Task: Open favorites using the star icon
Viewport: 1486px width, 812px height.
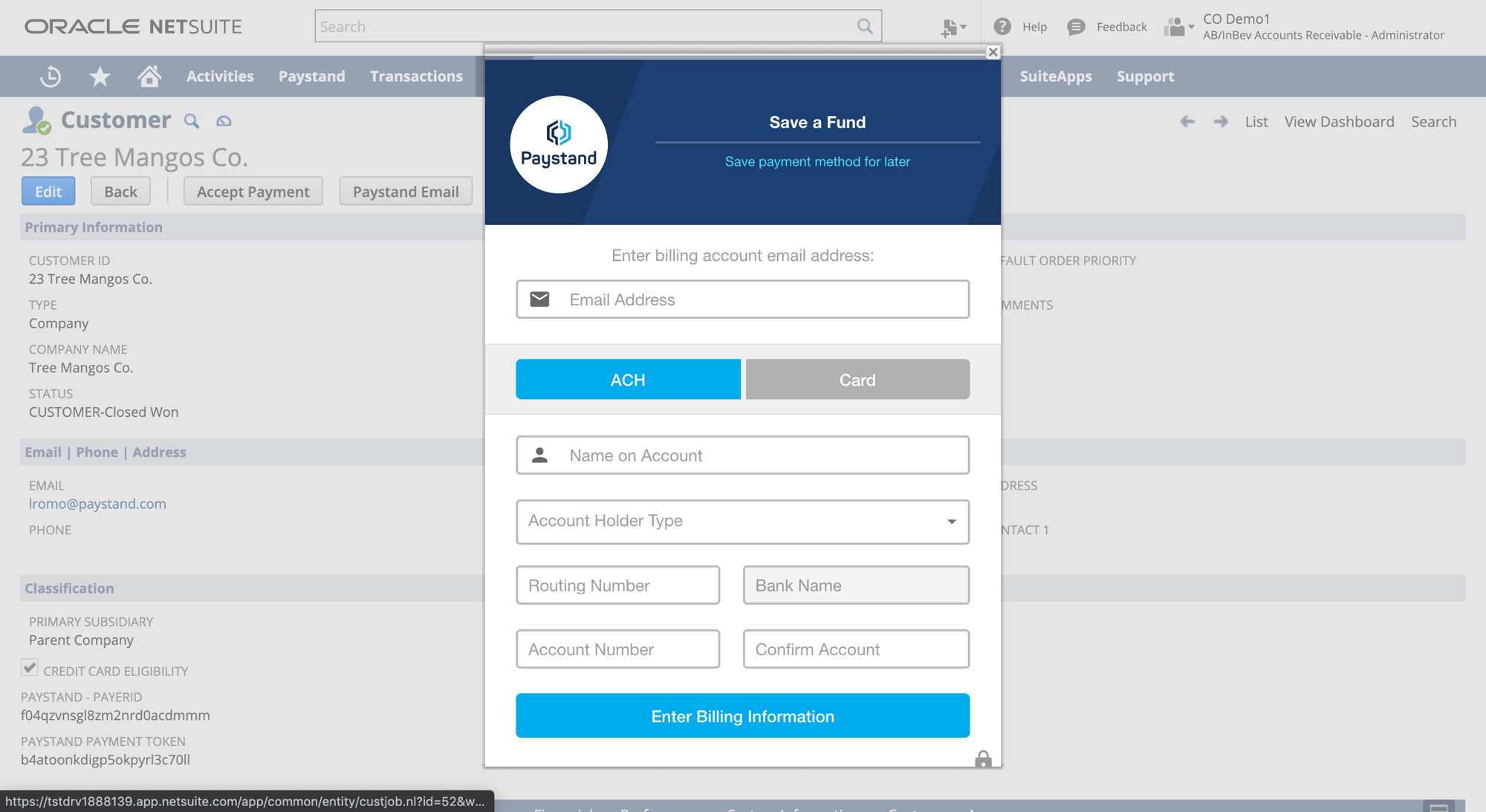Action: 99,76
